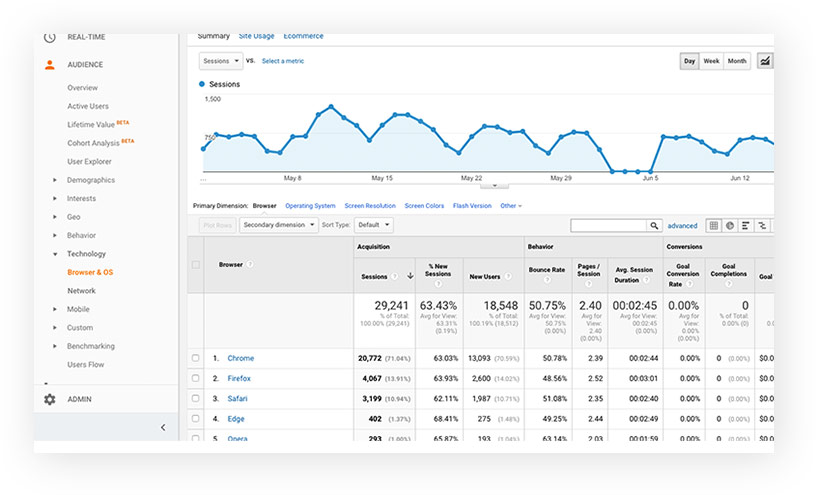Switch to the Site Usage tab
The height and width of the screenshot is (495, 816).
(257, 36)
